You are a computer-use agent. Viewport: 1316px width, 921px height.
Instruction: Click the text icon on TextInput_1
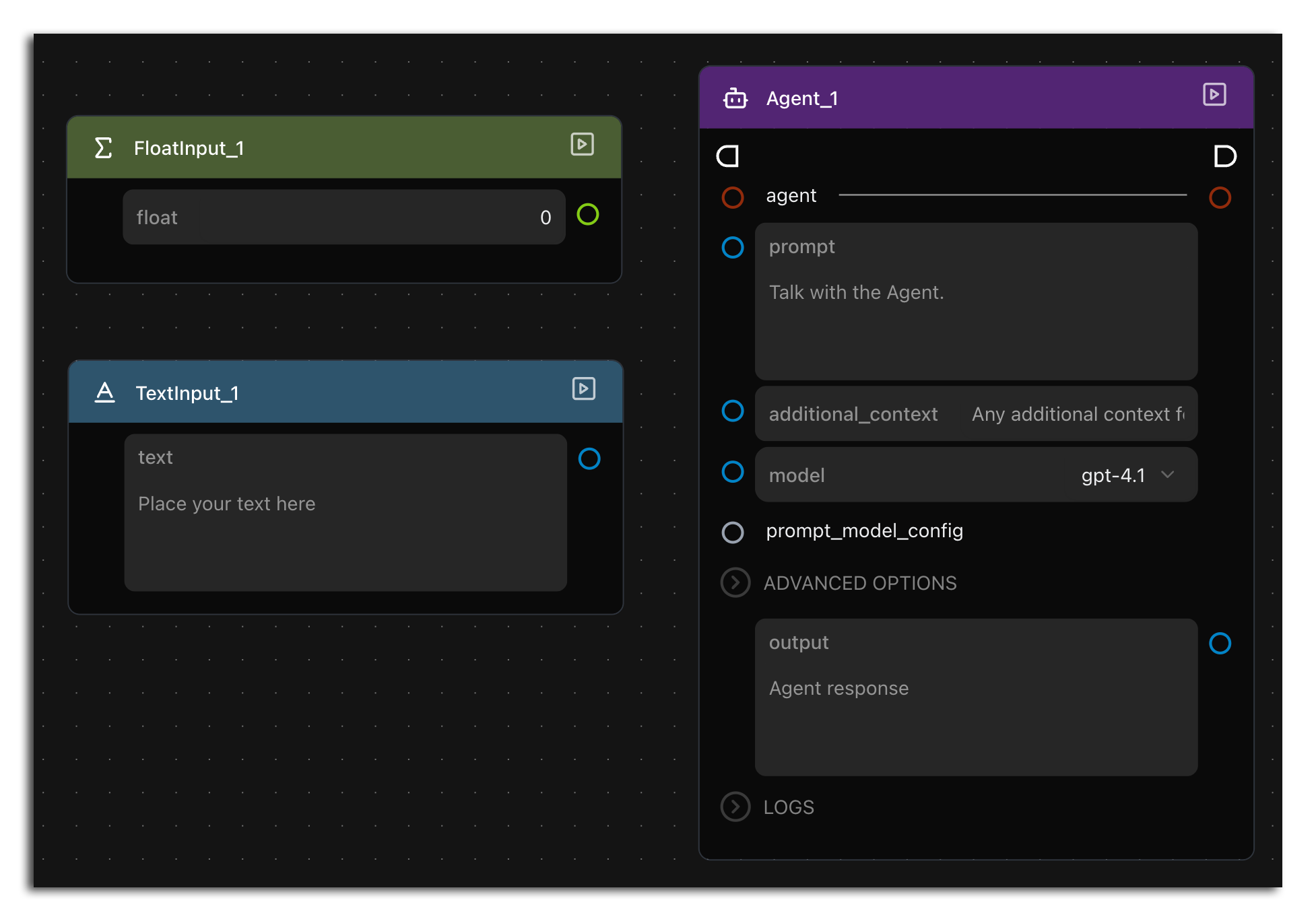104,392
